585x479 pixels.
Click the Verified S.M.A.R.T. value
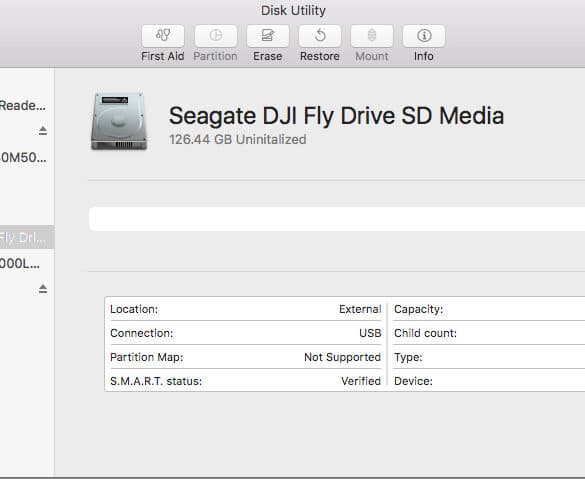click(361, 381)
